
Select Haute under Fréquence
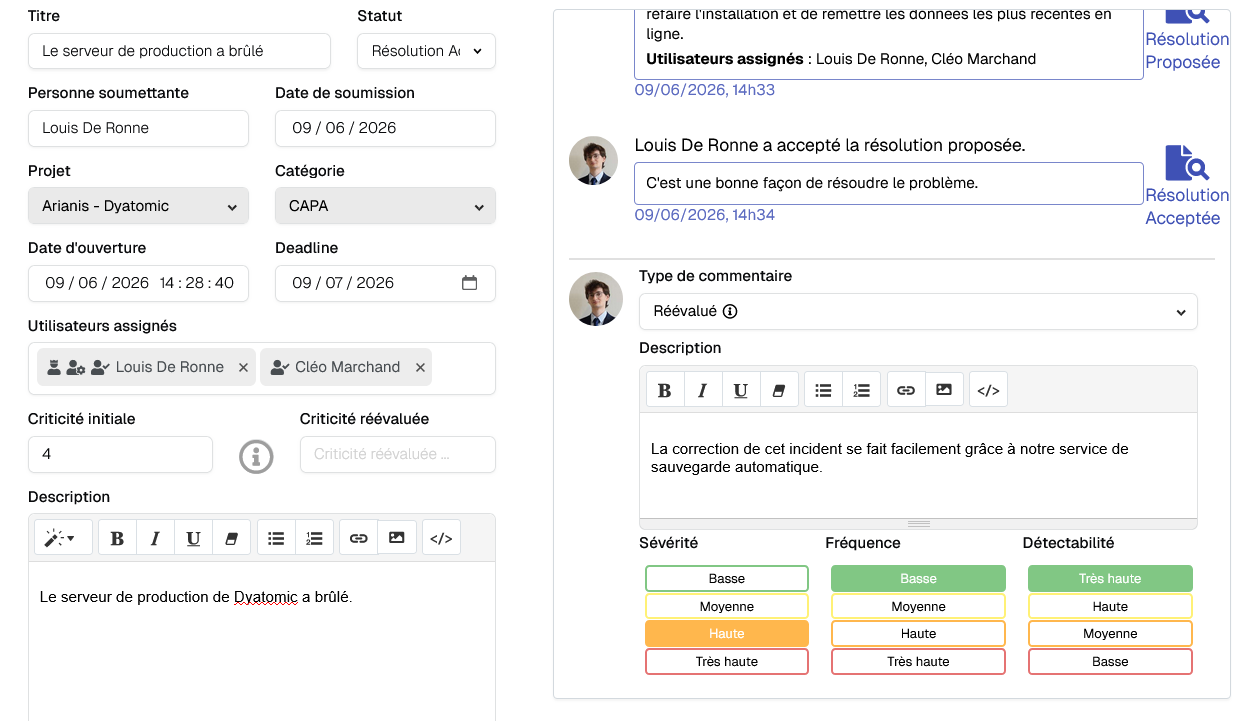[x=918, y=633]
